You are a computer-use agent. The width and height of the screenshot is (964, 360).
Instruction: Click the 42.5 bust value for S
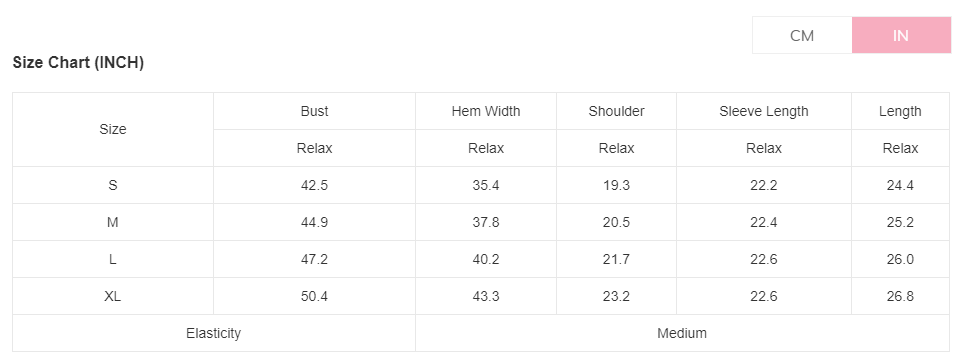[314, 185]
